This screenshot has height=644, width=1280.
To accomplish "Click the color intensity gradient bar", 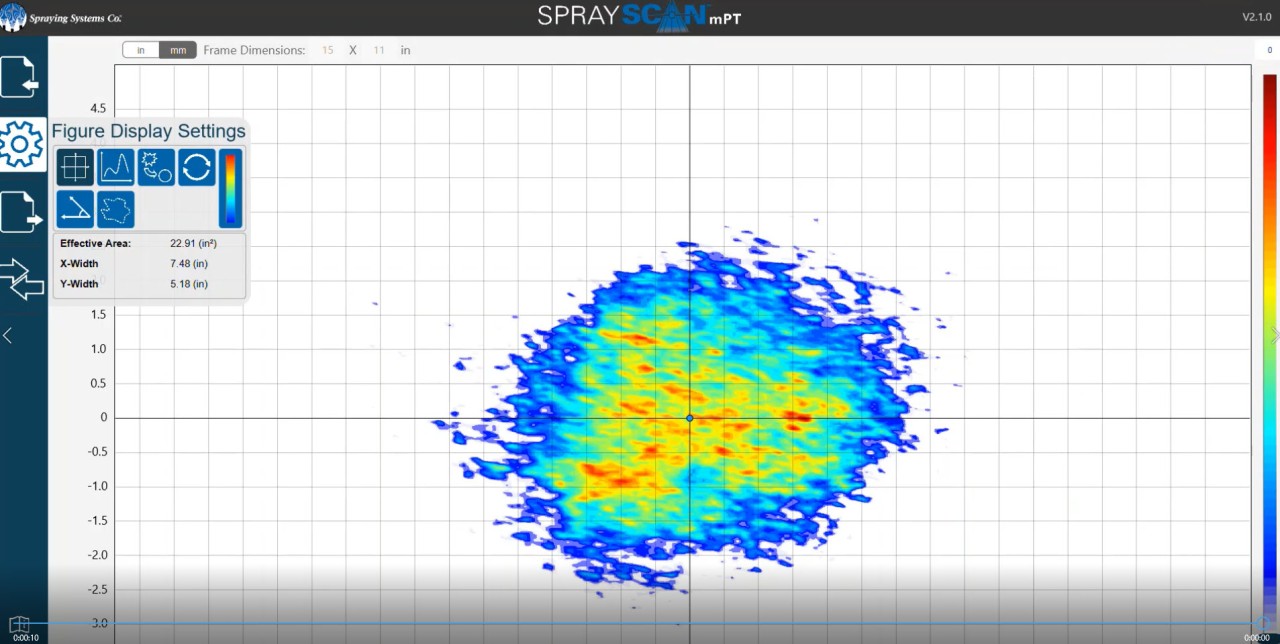I will 231,188.
